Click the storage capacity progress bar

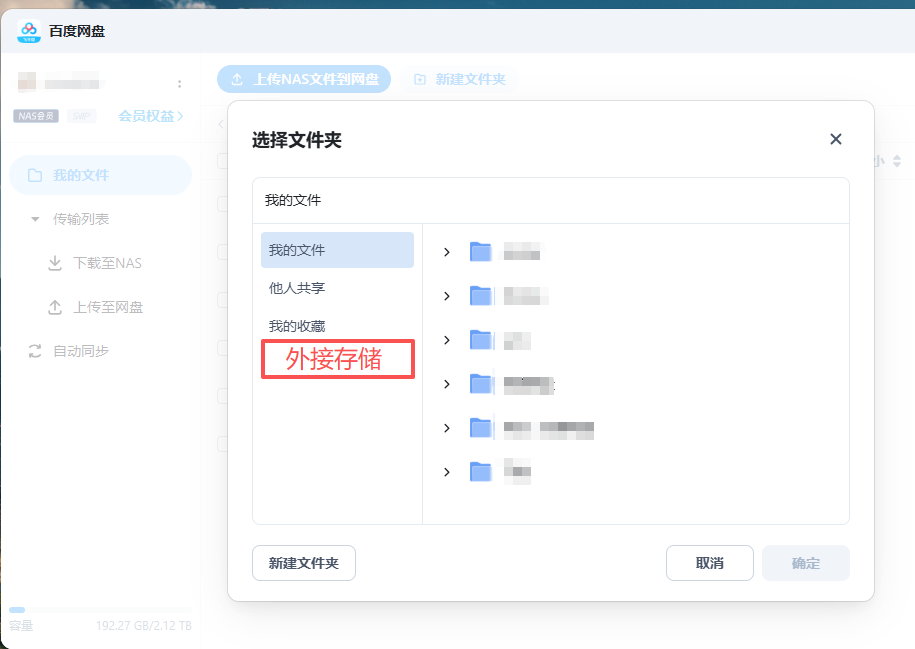coord(100,610)
